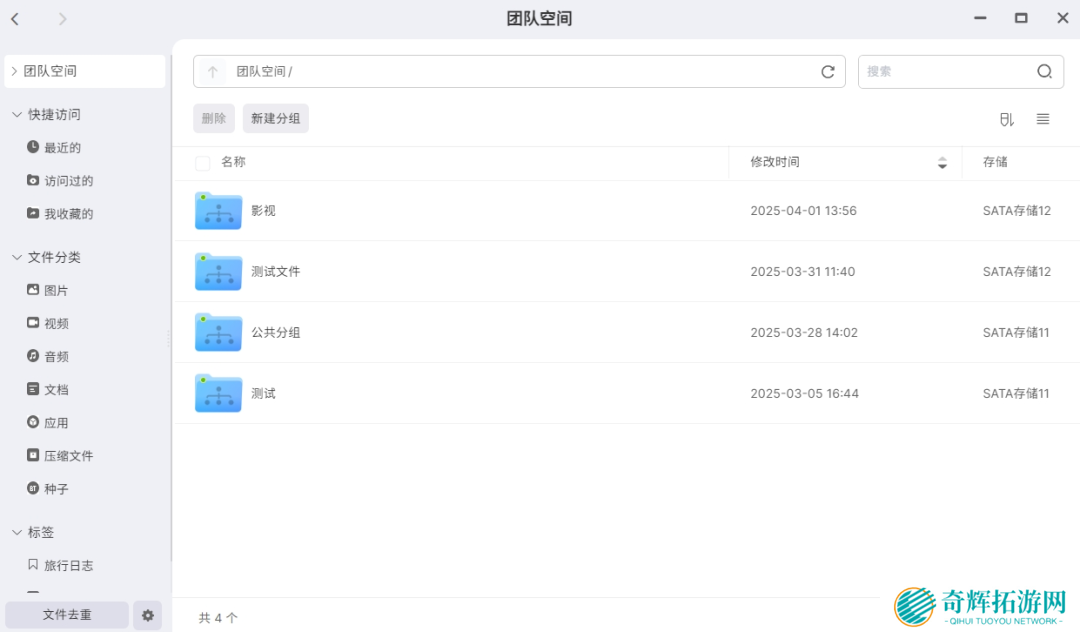
Task: Collapse the 快捷访问 section
Action: (17, 115)
